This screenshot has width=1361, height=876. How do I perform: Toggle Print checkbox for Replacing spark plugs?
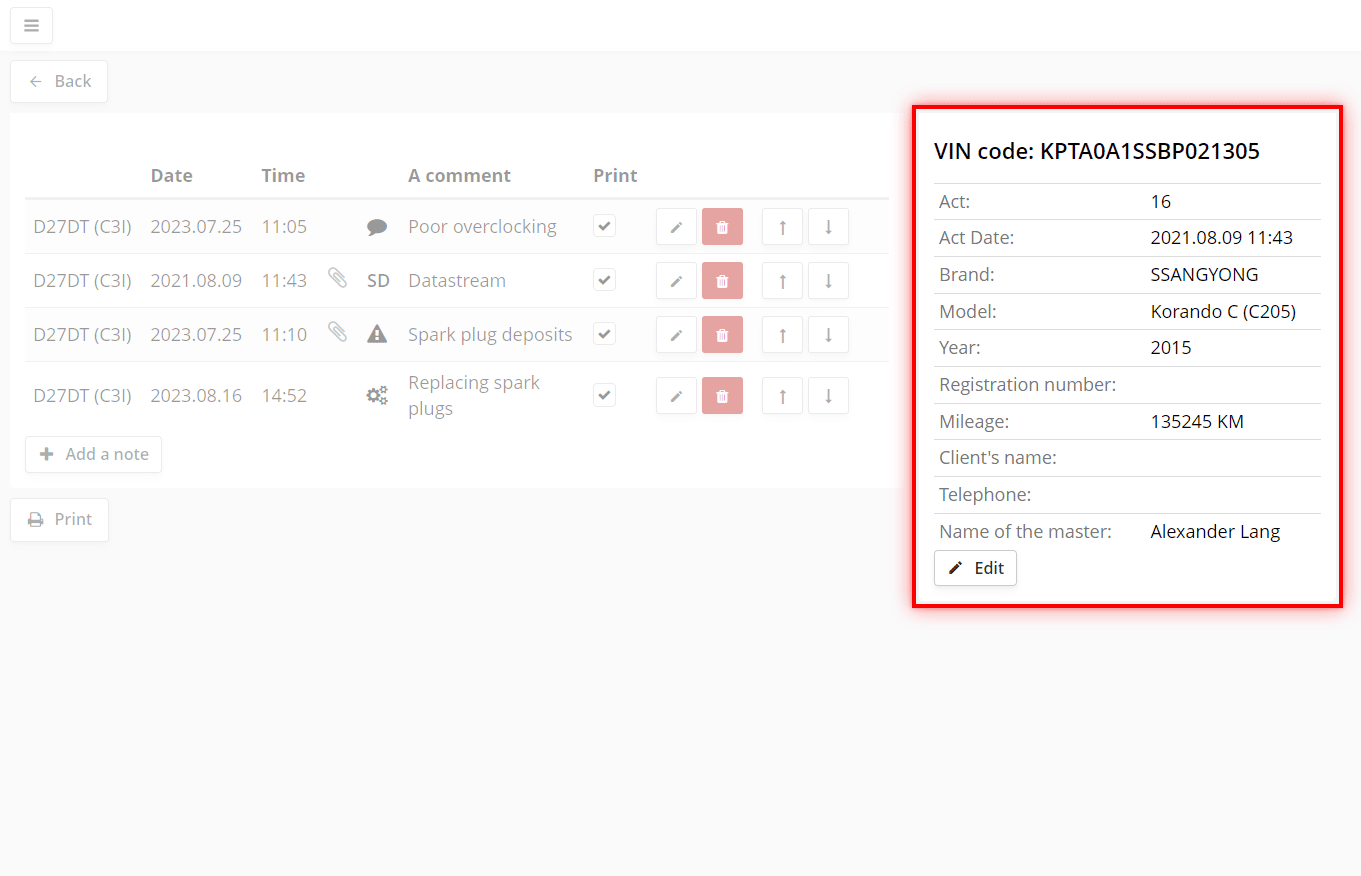point(604,395)
